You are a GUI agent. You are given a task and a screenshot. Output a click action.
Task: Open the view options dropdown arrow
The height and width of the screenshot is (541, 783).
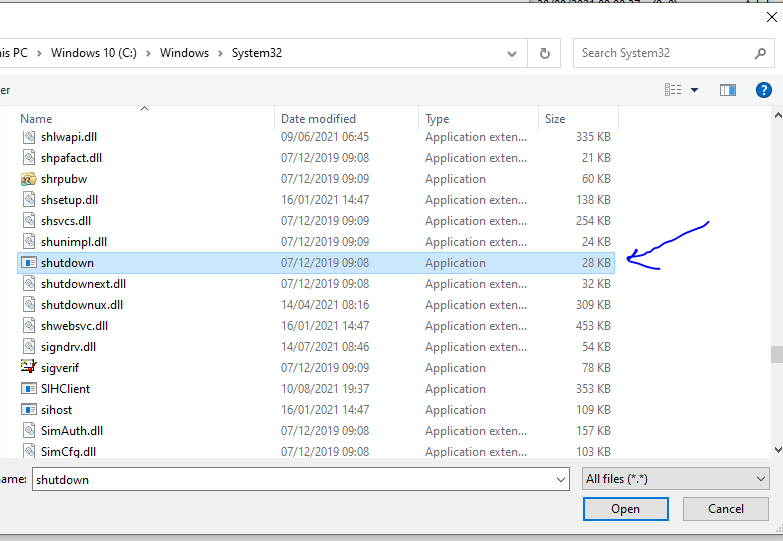(x=694, y=90)
